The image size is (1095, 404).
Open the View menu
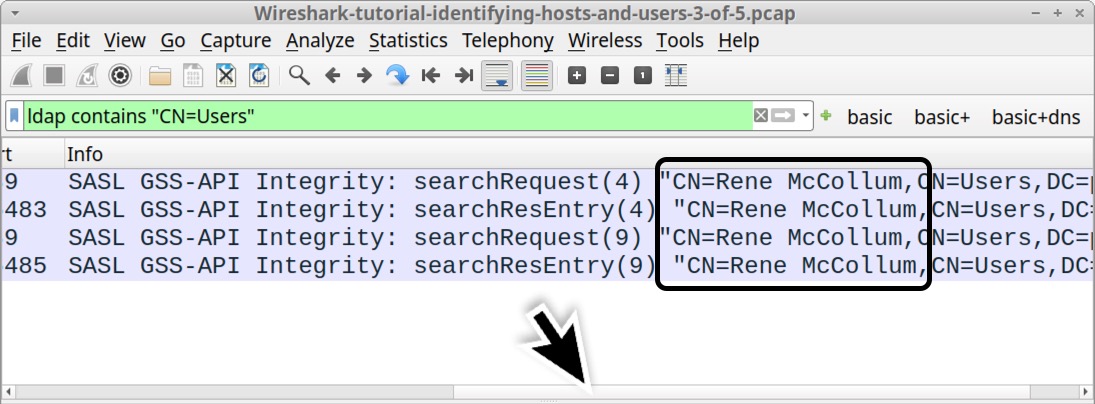tap(125, 41)
